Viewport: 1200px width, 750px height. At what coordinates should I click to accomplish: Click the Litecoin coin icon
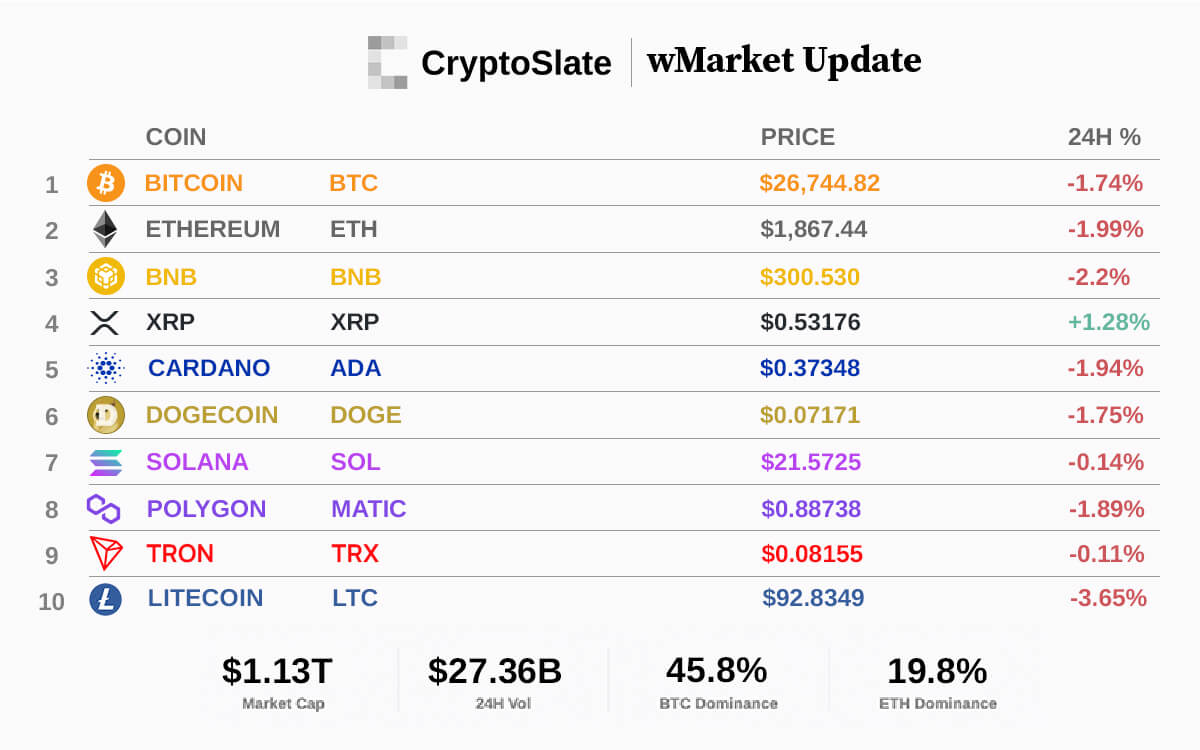tap(106, 599)
